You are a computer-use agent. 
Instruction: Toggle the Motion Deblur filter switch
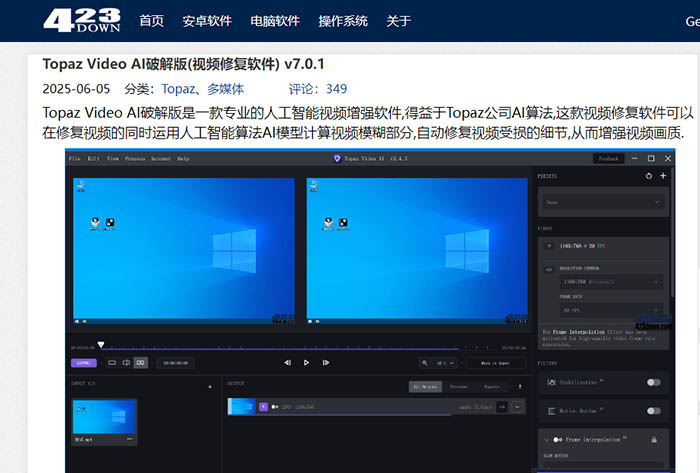[x=654, y=411]
